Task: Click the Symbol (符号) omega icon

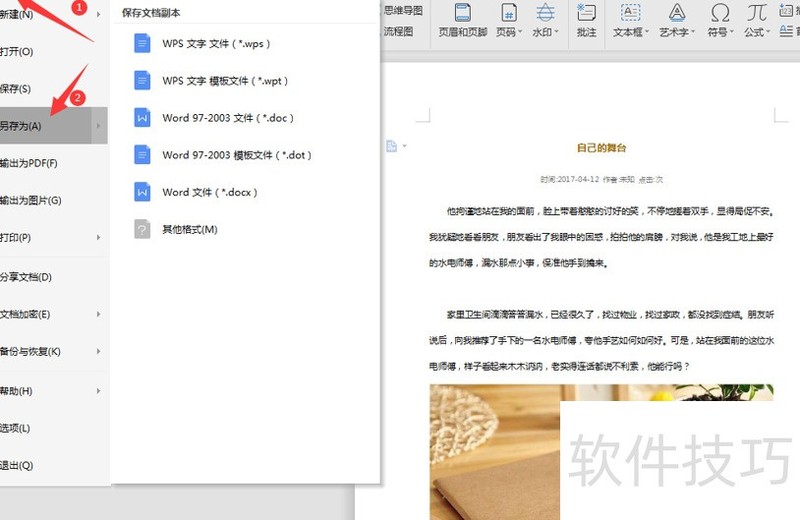Action: tap(719, 13)
